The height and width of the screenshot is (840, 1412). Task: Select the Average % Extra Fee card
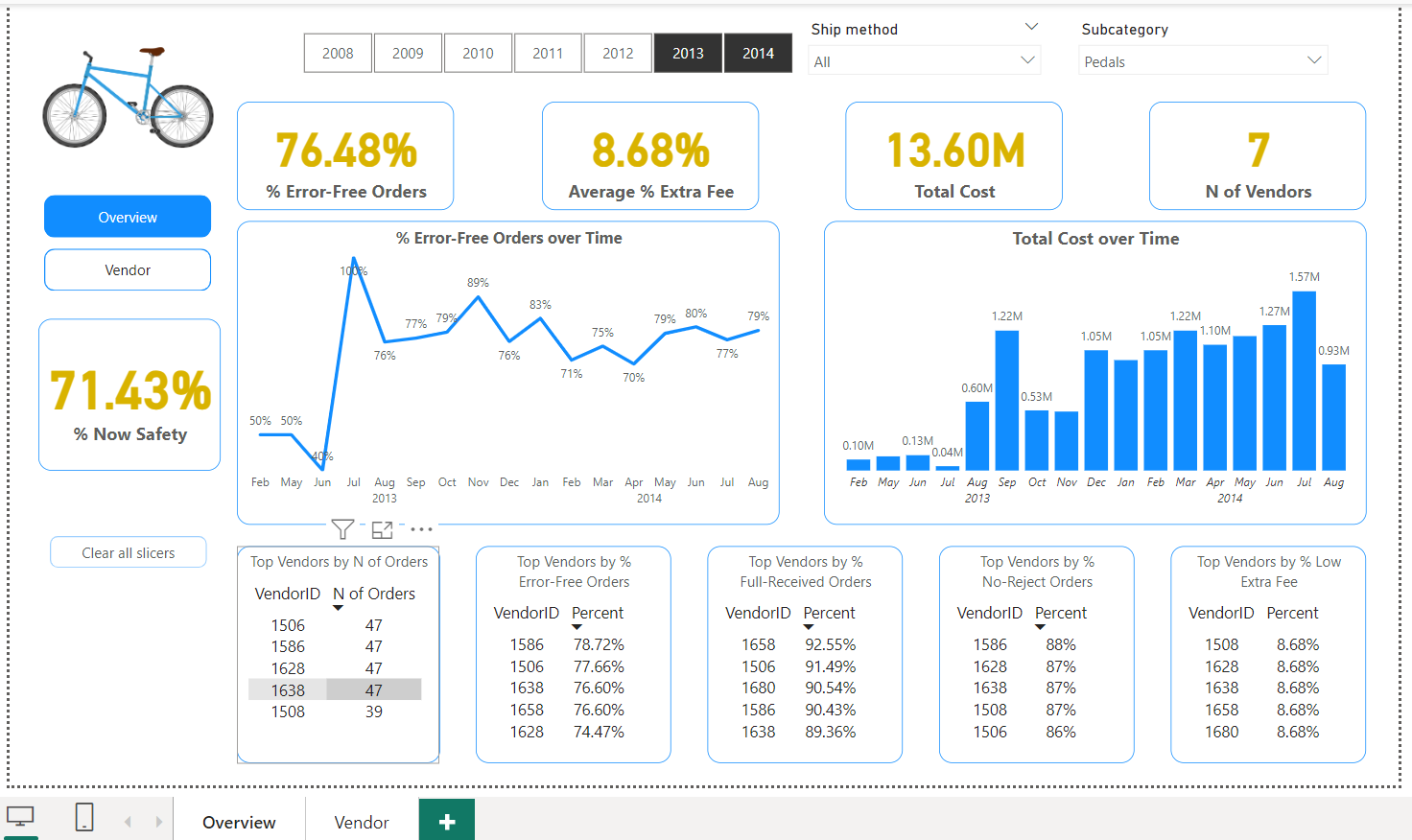coord(650,156)
